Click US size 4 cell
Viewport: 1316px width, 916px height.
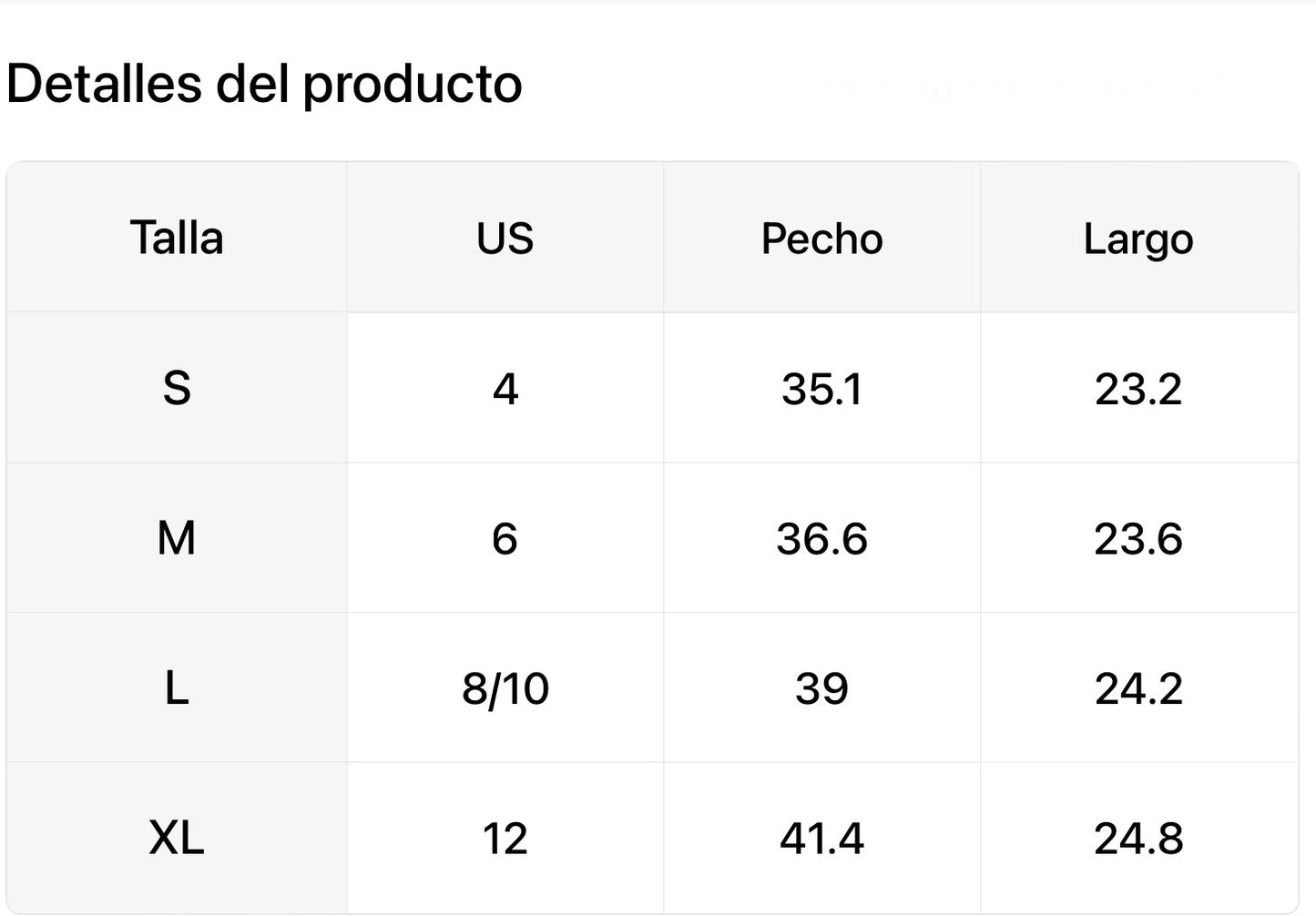[505, 389]
